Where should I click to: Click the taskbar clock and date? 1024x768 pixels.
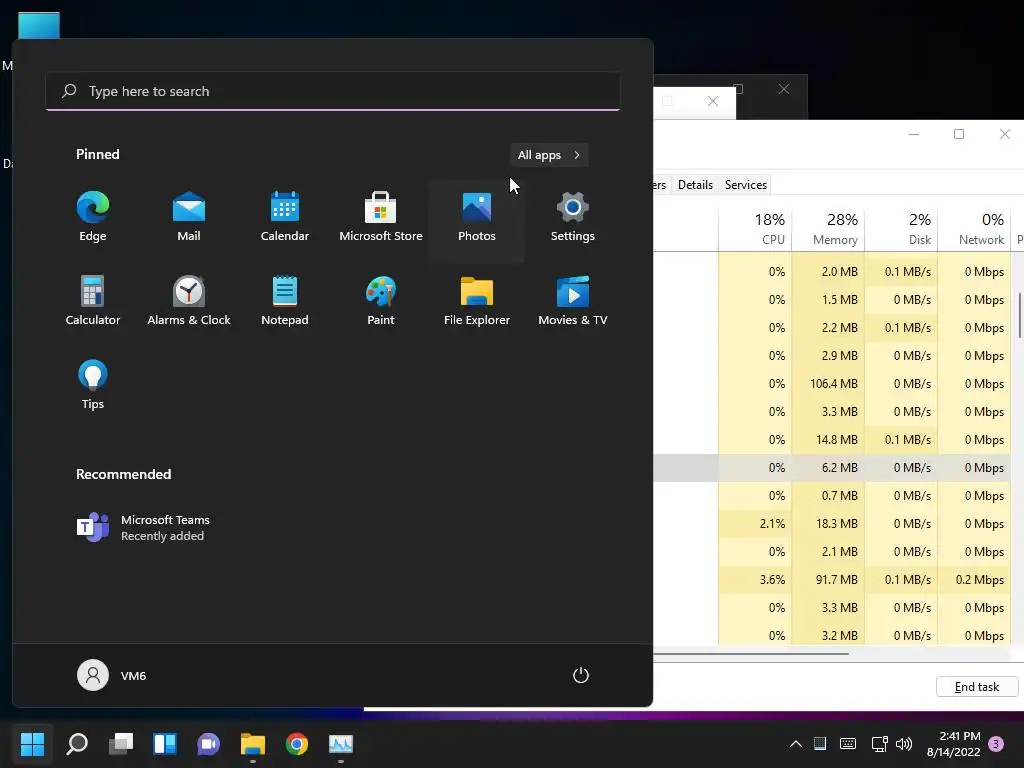tap(953, 744)
